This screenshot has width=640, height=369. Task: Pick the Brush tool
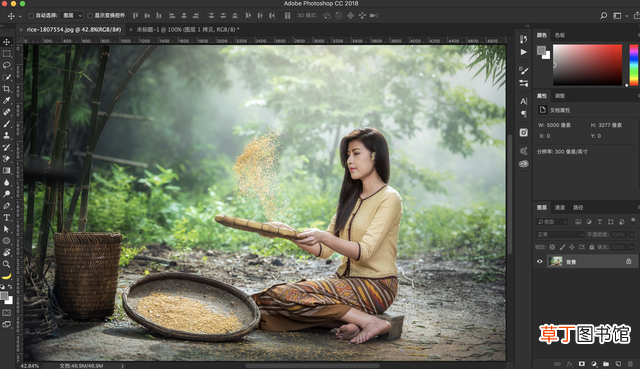click(7, 124)
